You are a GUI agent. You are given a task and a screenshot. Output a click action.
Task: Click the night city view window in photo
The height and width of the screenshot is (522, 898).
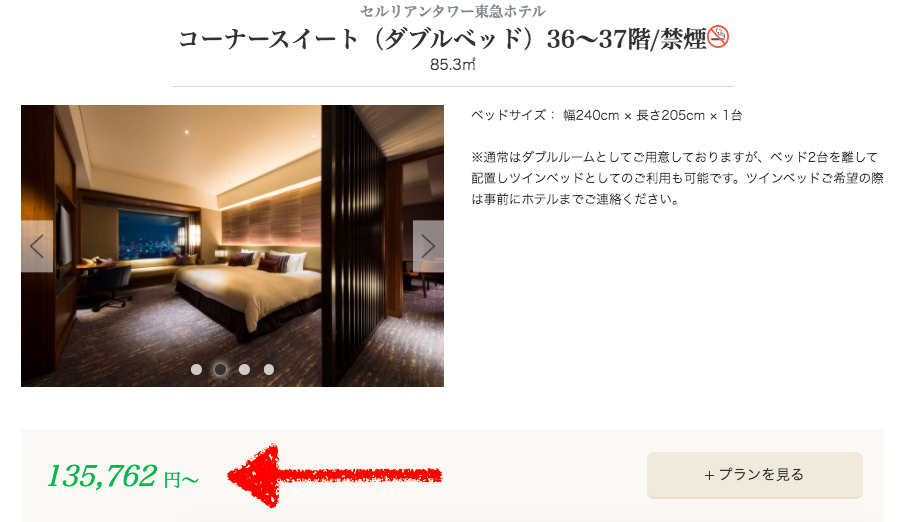coord(152,235)
